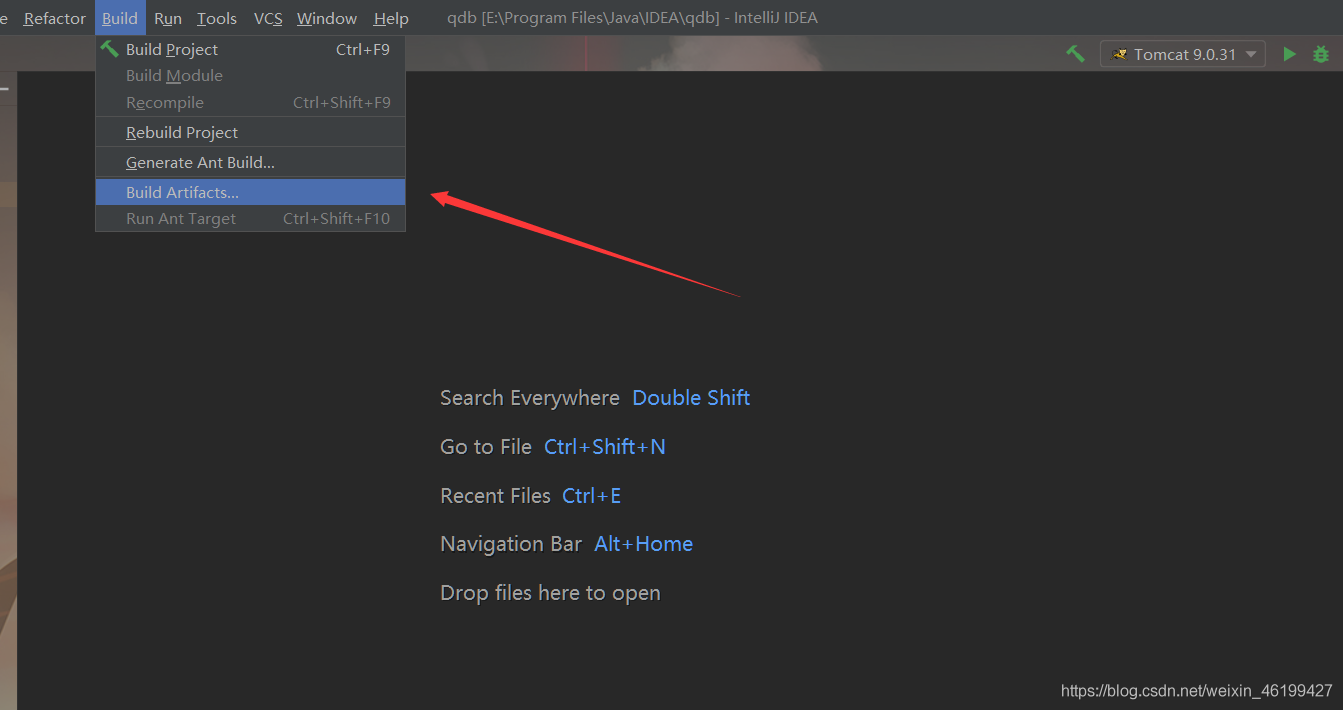Start debugging with the bug icon
This screenshot has width=1343, height=710.
pos(1321,54)
